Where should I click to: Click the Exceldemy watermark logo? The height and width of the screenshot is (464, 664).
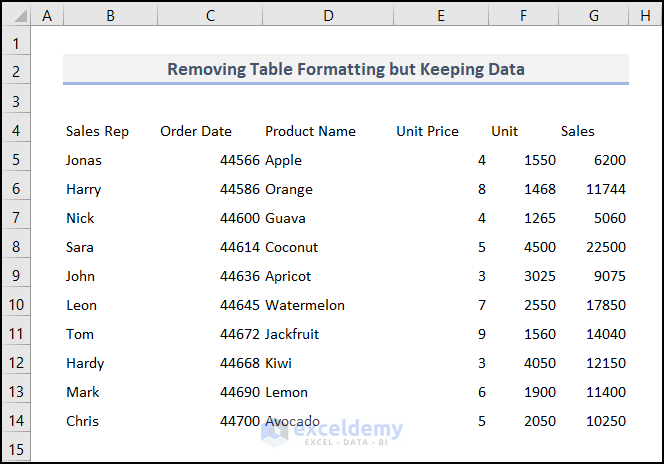[x=332, y=431]
